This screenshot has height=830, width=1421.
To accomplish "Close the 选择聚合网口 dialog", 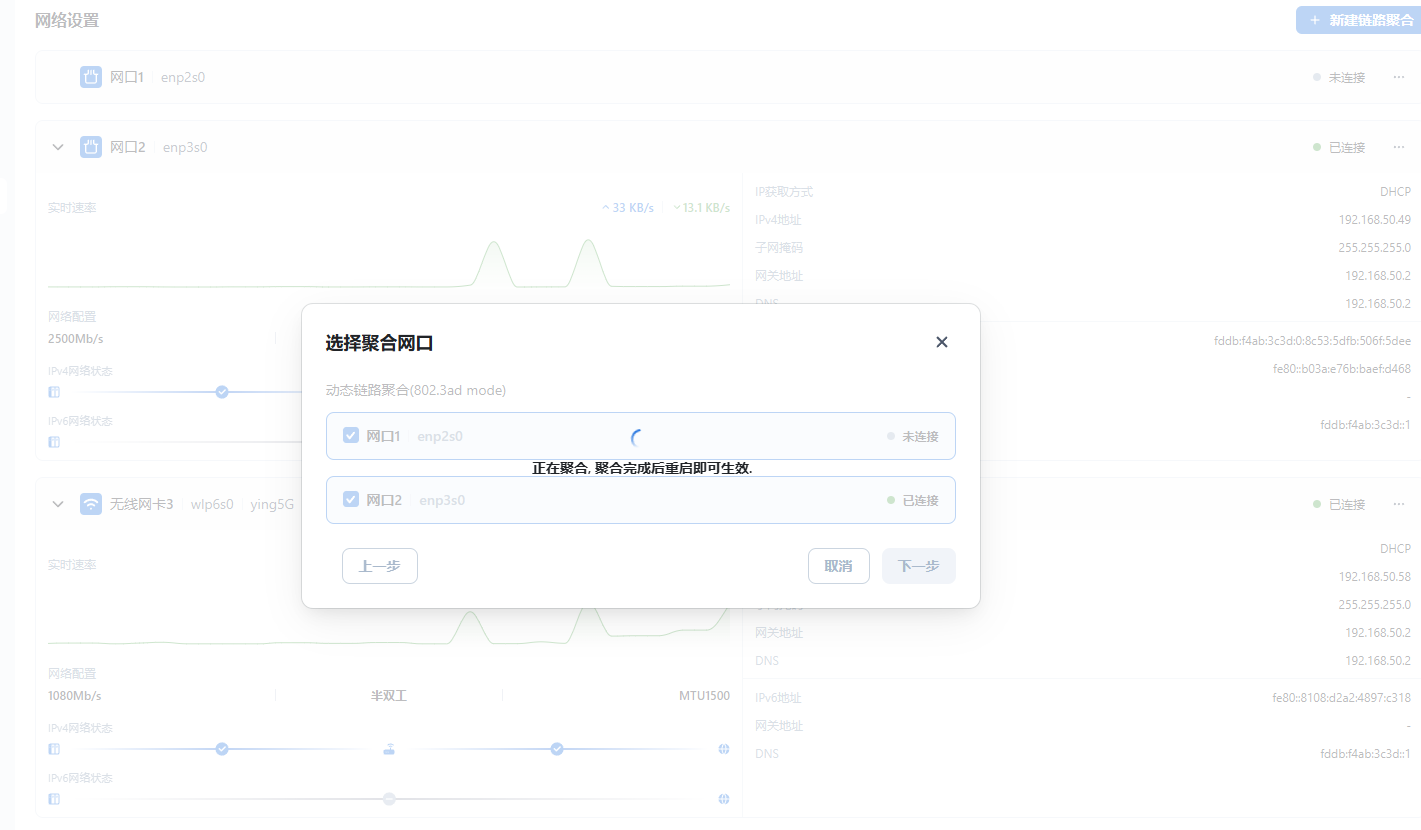I will 941,342.
